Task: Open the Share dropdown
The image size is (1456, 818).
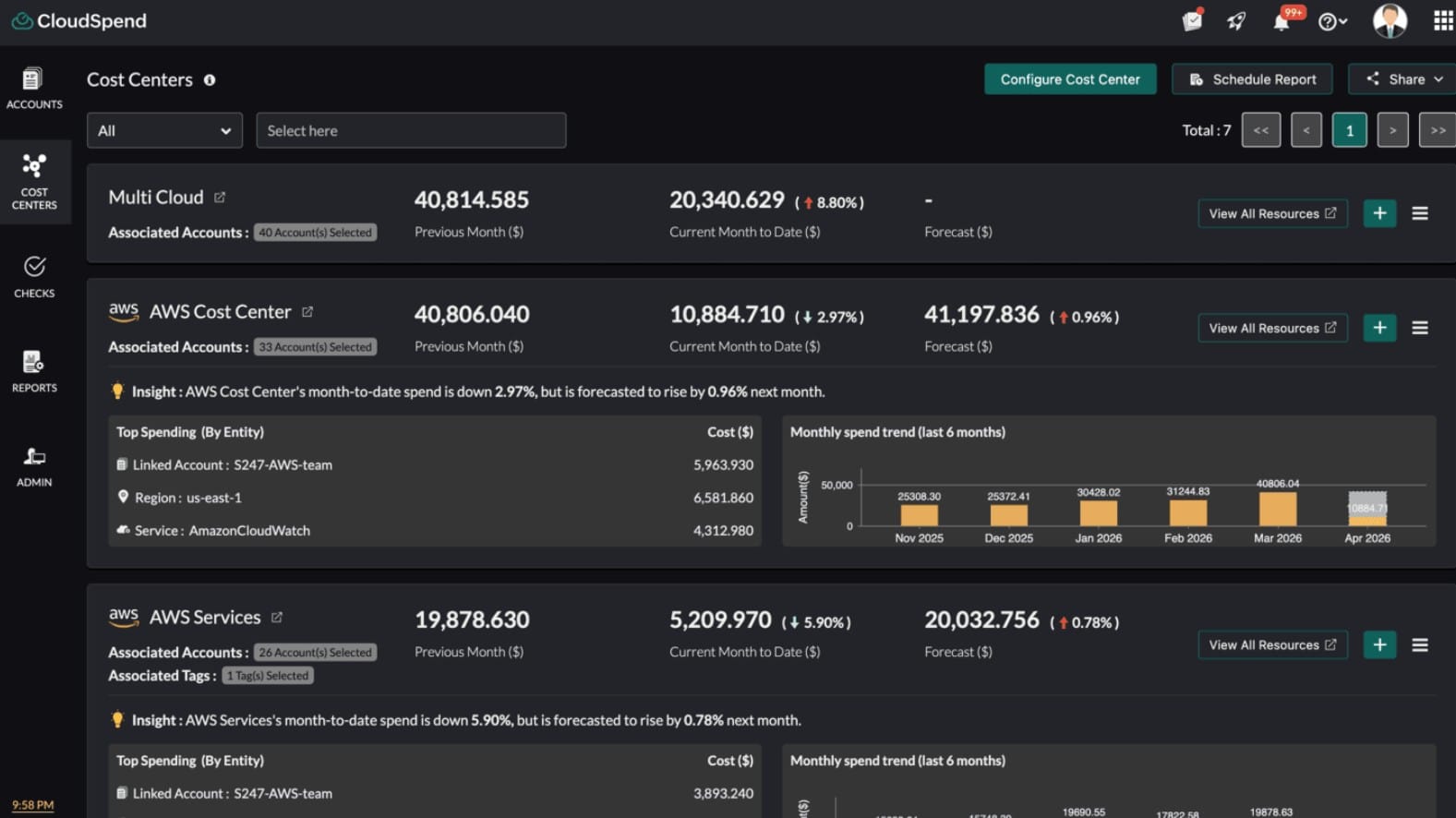Action: [x=1402, y=79]
